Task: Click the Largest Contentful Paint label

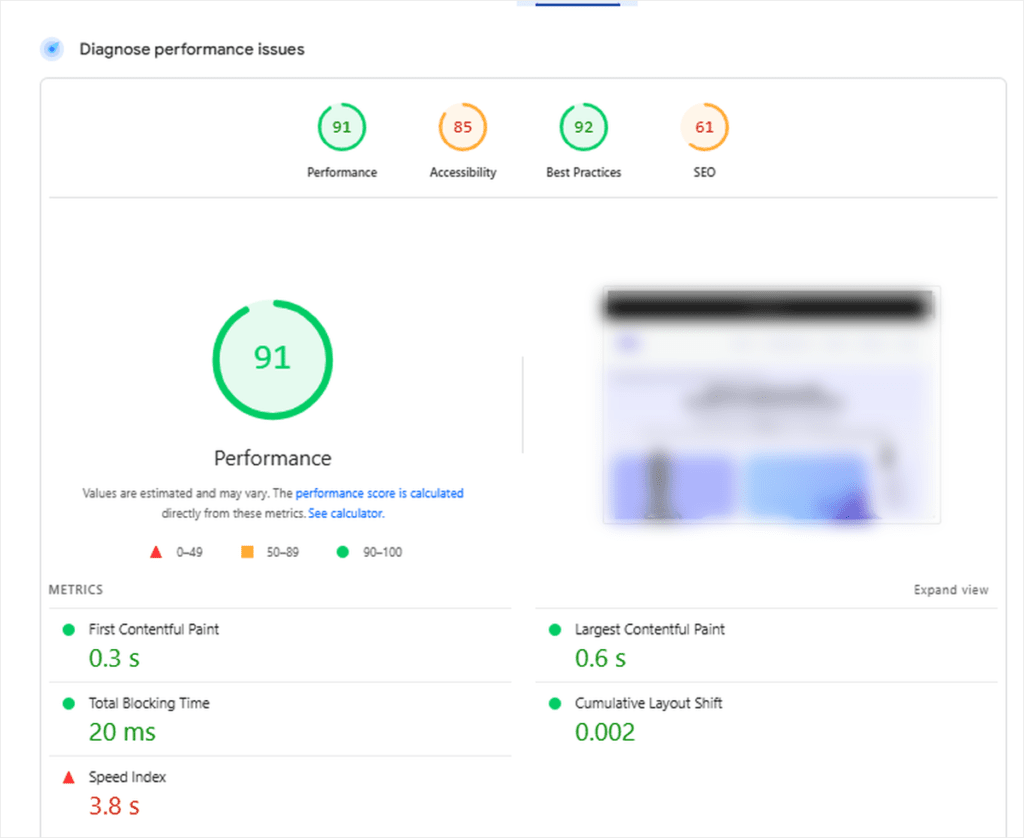Action: click(x=650, y=629)
